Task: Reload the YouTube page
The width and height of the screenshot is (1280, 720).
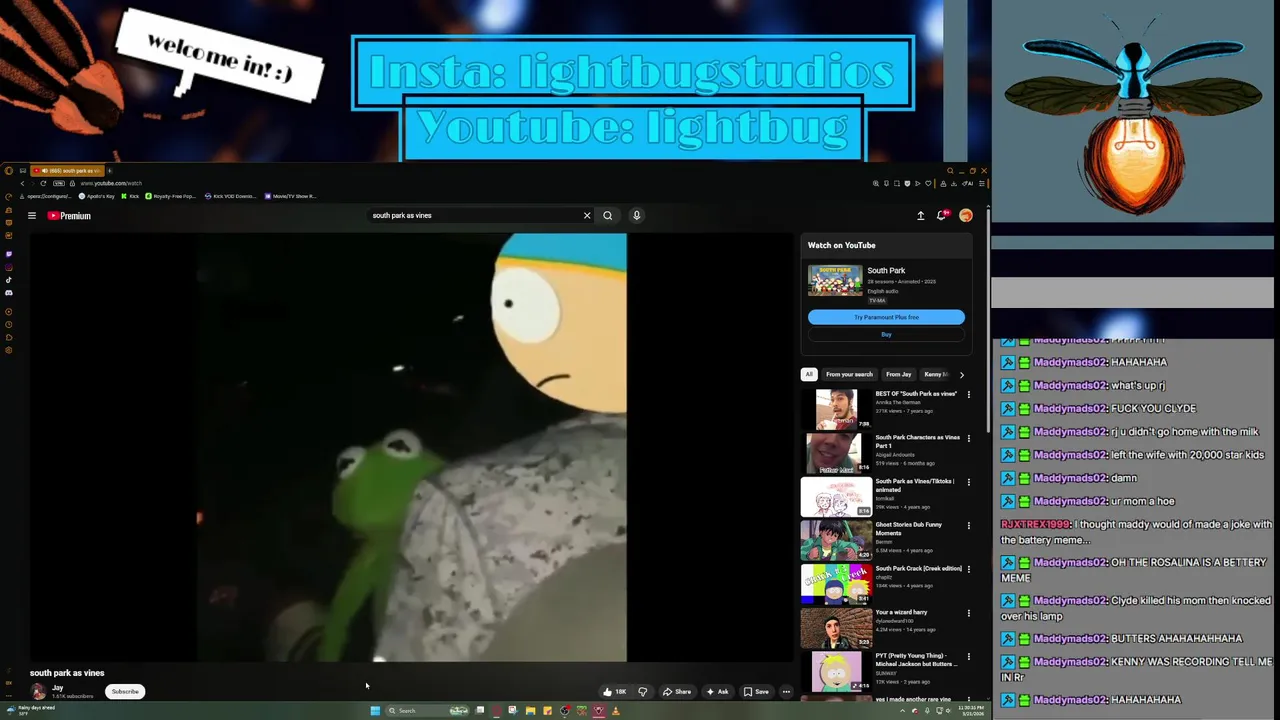Action: 43,183
